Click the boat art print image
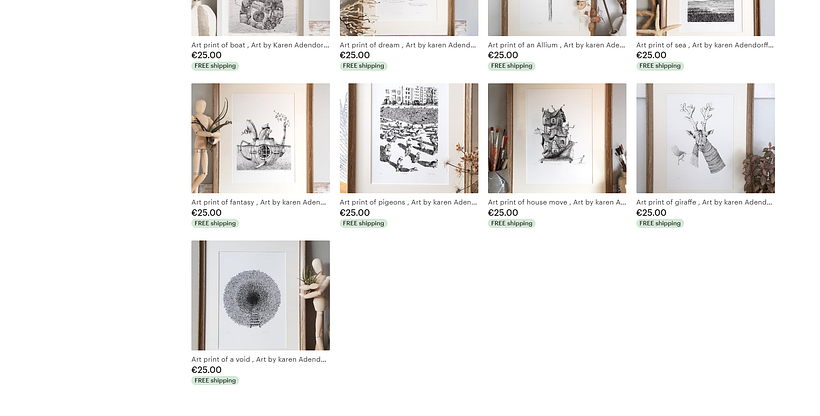820x416 pixels. tap(260, 18)
